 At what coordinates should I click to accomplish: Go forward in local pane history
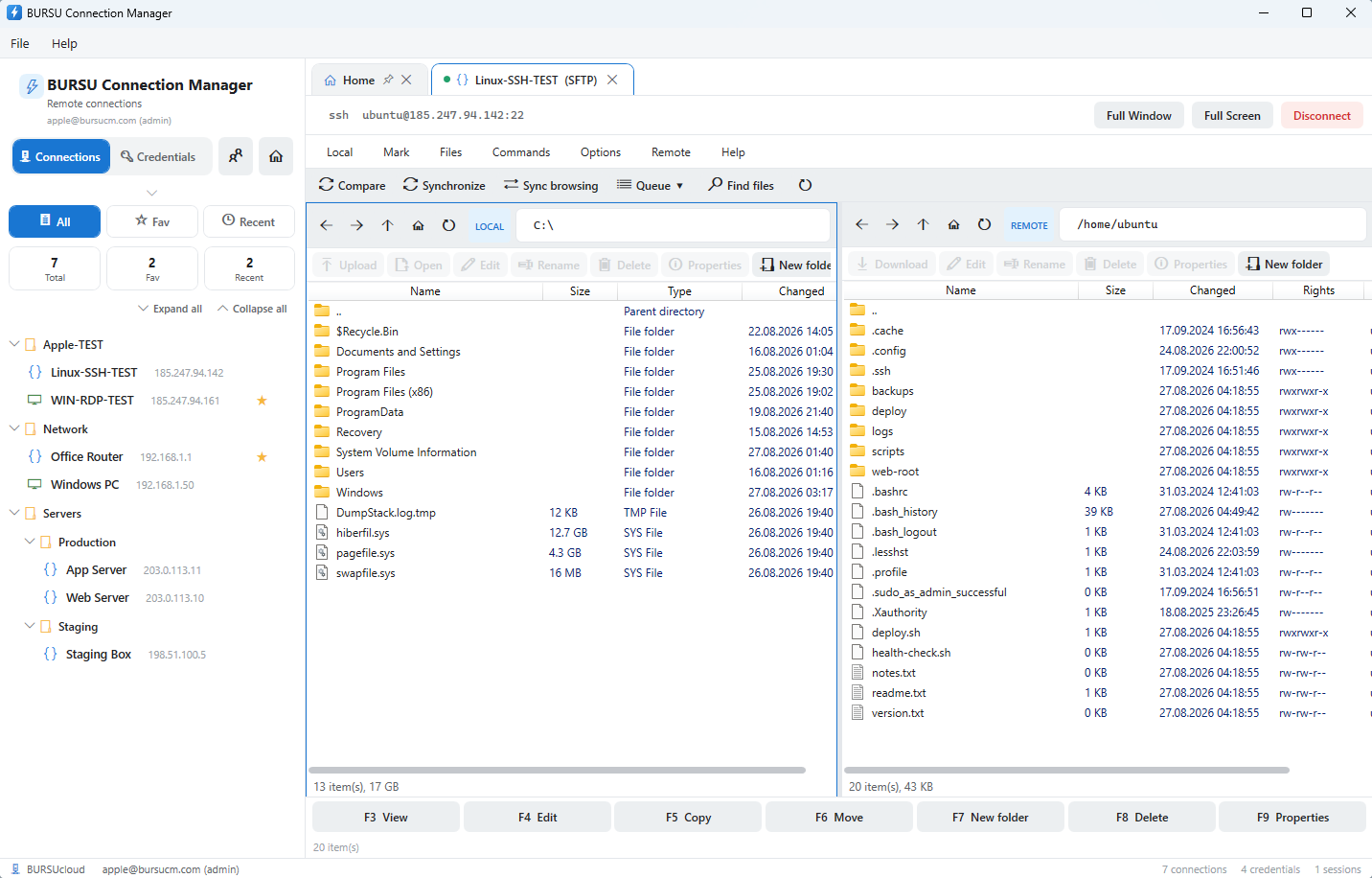coord(357,225)
